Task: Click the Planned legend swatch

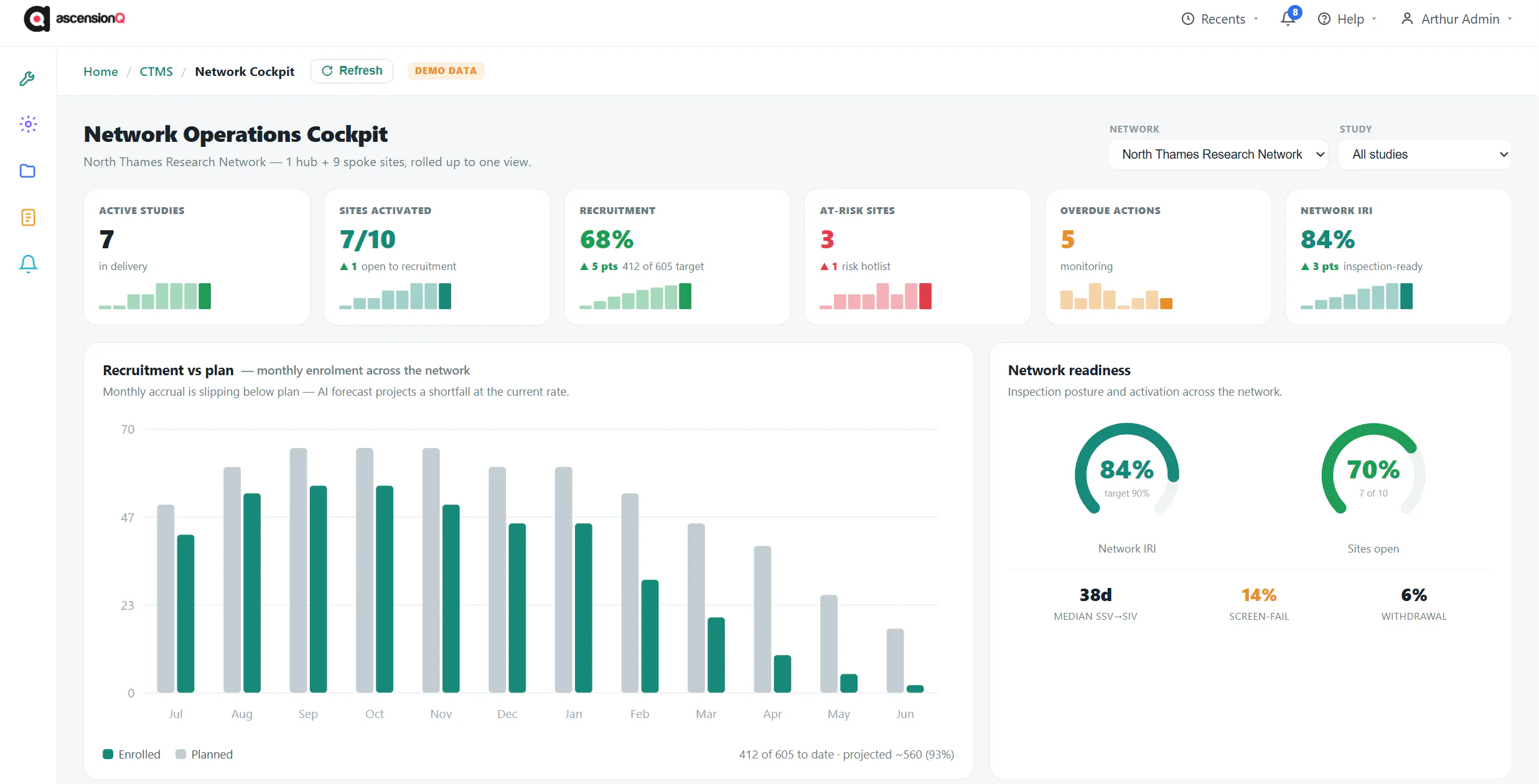Action: pyautogui.click(x=181, y=754)
